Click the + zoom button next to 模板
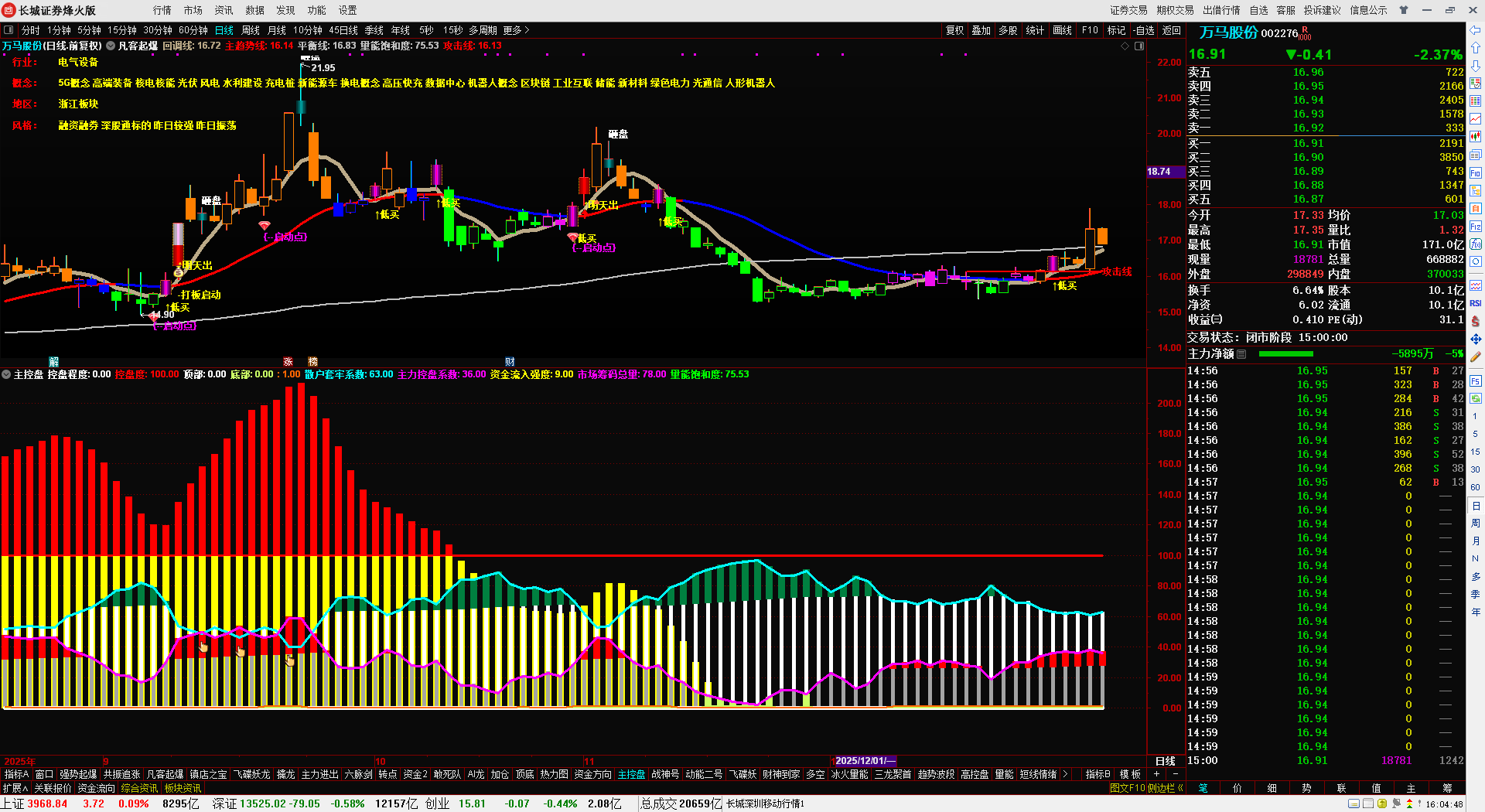Screen dimensions: 1485x812 pyautogui.click(x=1157, y=774)
